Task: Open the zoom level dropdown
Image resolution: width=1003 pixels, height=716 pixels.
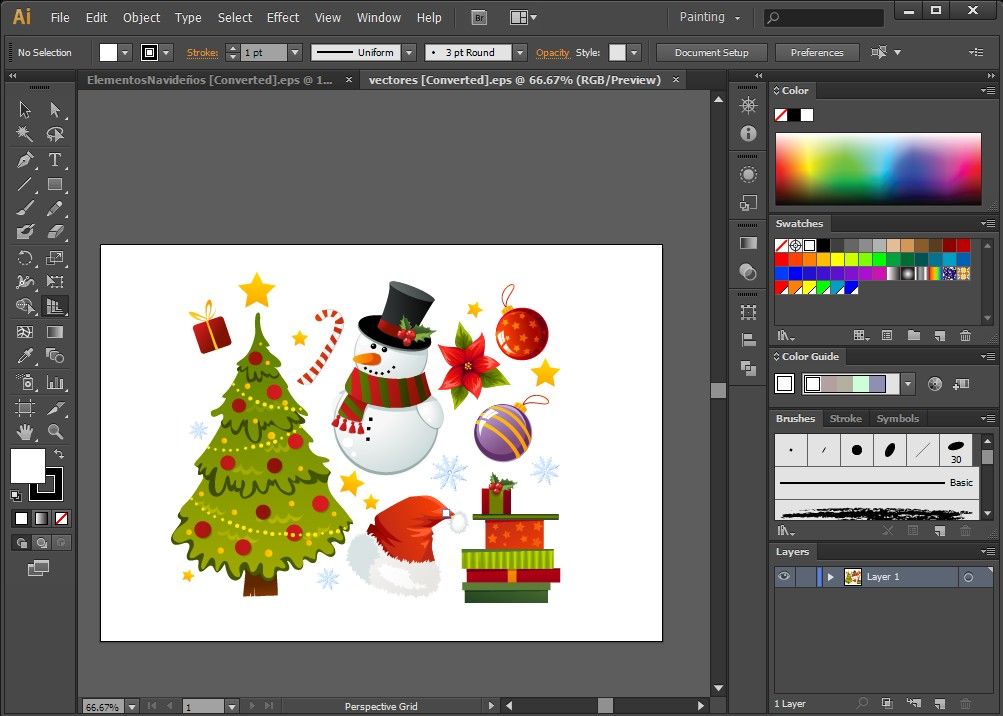Action: click(132, 706)
